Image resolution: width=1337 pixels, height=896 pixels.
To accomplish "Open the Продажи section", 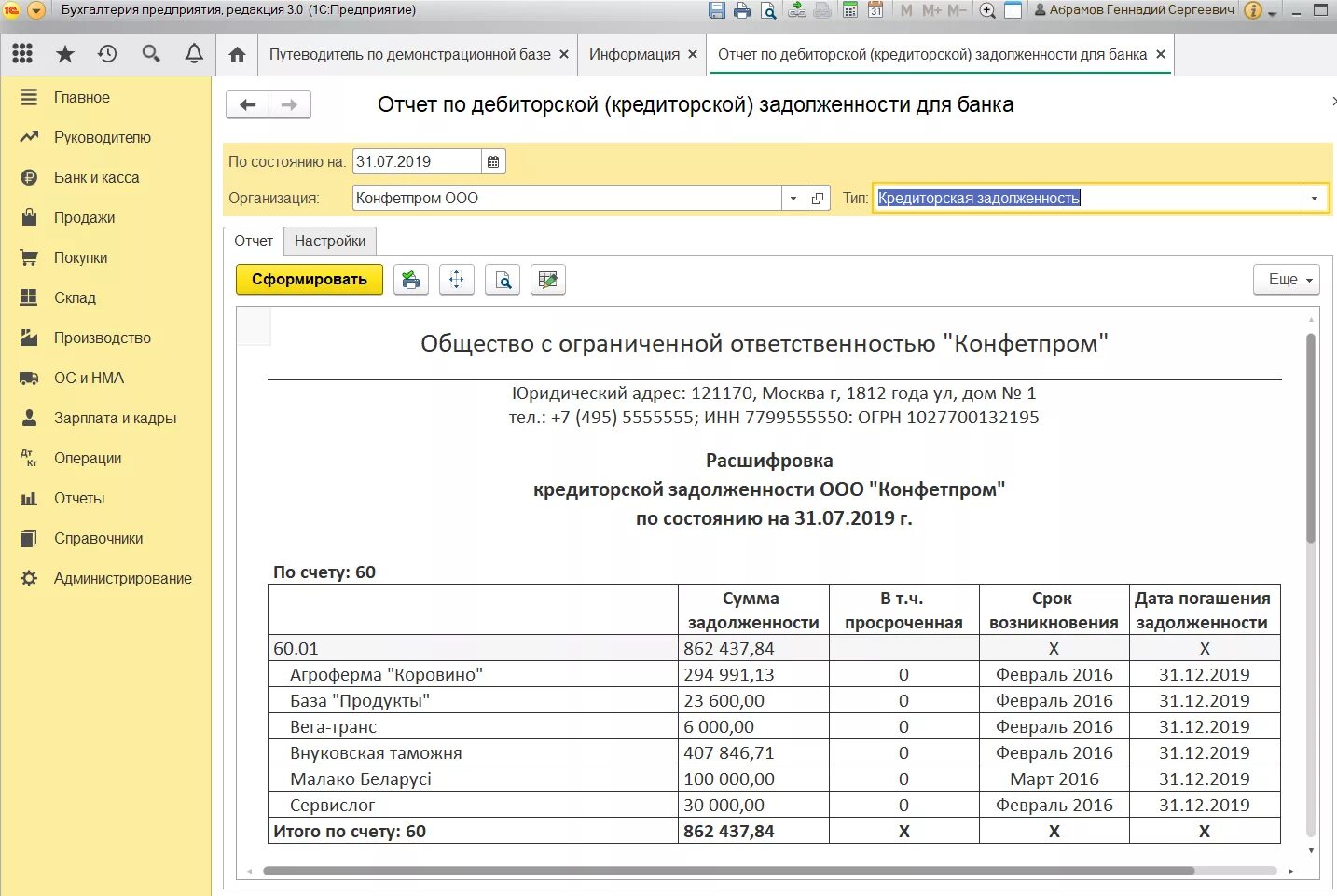I will point(85,217).
